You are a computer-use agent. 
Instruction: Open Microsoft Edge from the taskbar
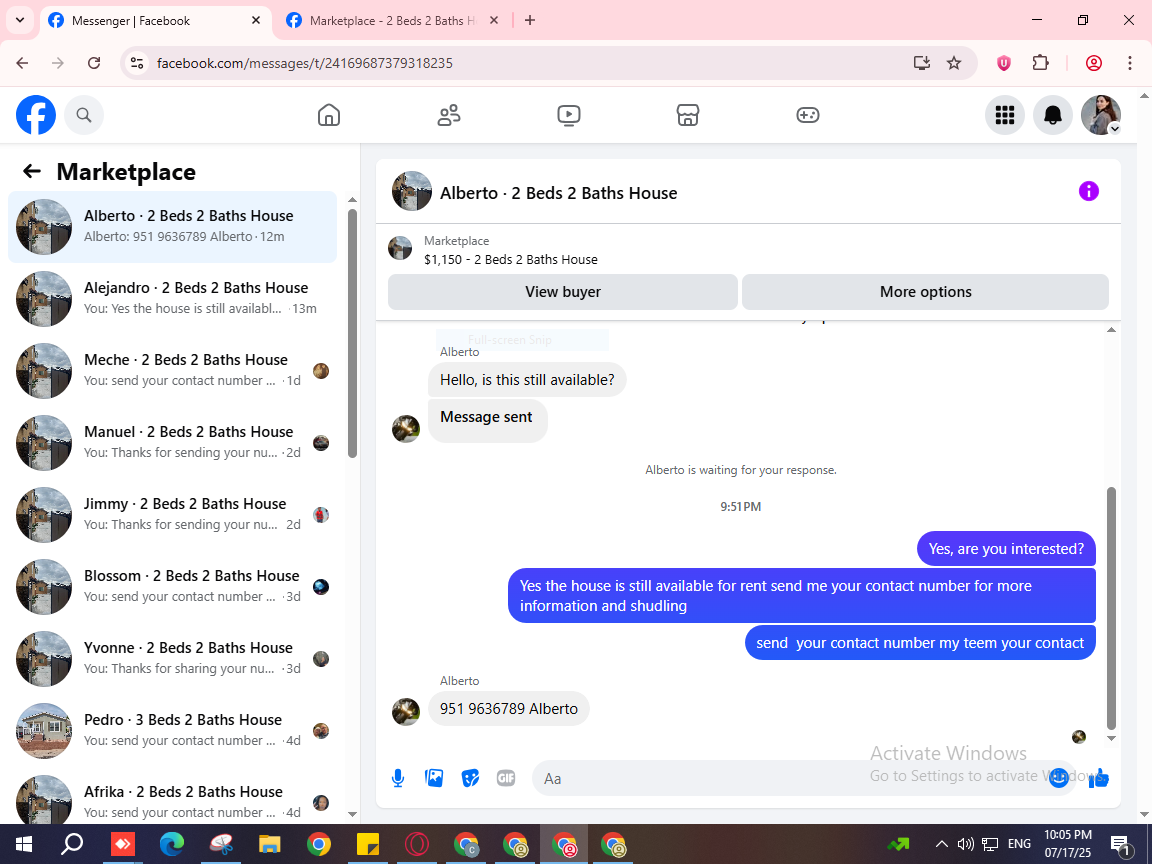(x=172, y=844)
